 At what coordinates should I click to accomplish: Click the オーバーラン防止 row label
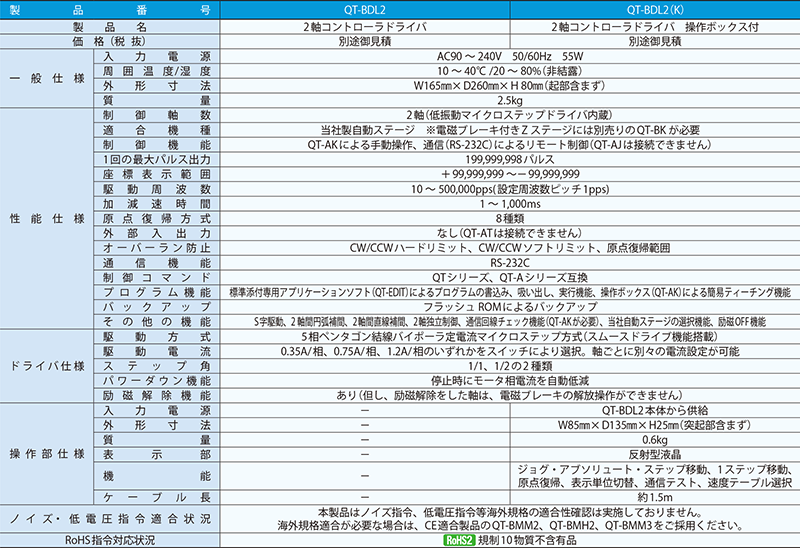point(157,248)
